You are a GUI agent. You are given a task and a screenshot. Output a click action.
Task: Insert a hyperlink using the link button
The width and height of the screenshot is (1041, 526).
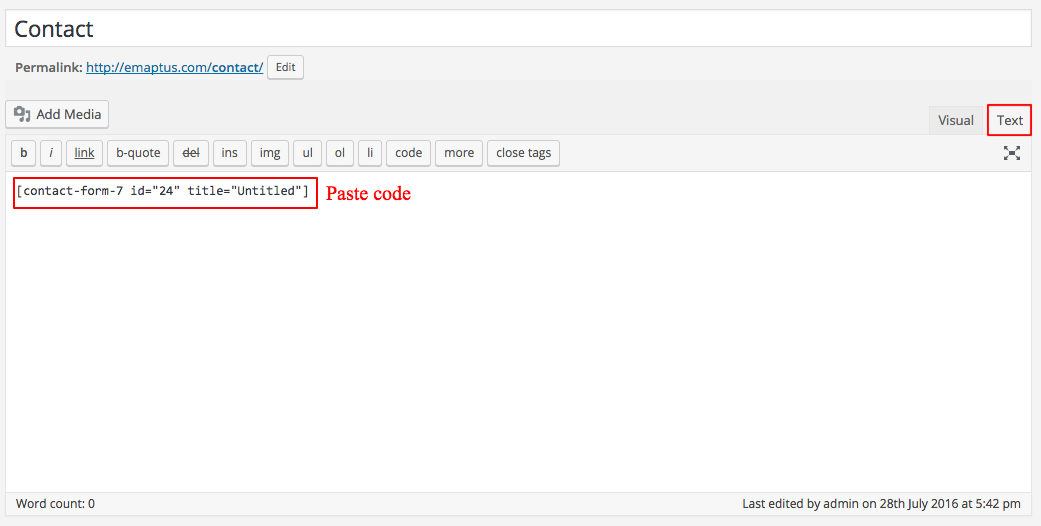tap(84, 153)
